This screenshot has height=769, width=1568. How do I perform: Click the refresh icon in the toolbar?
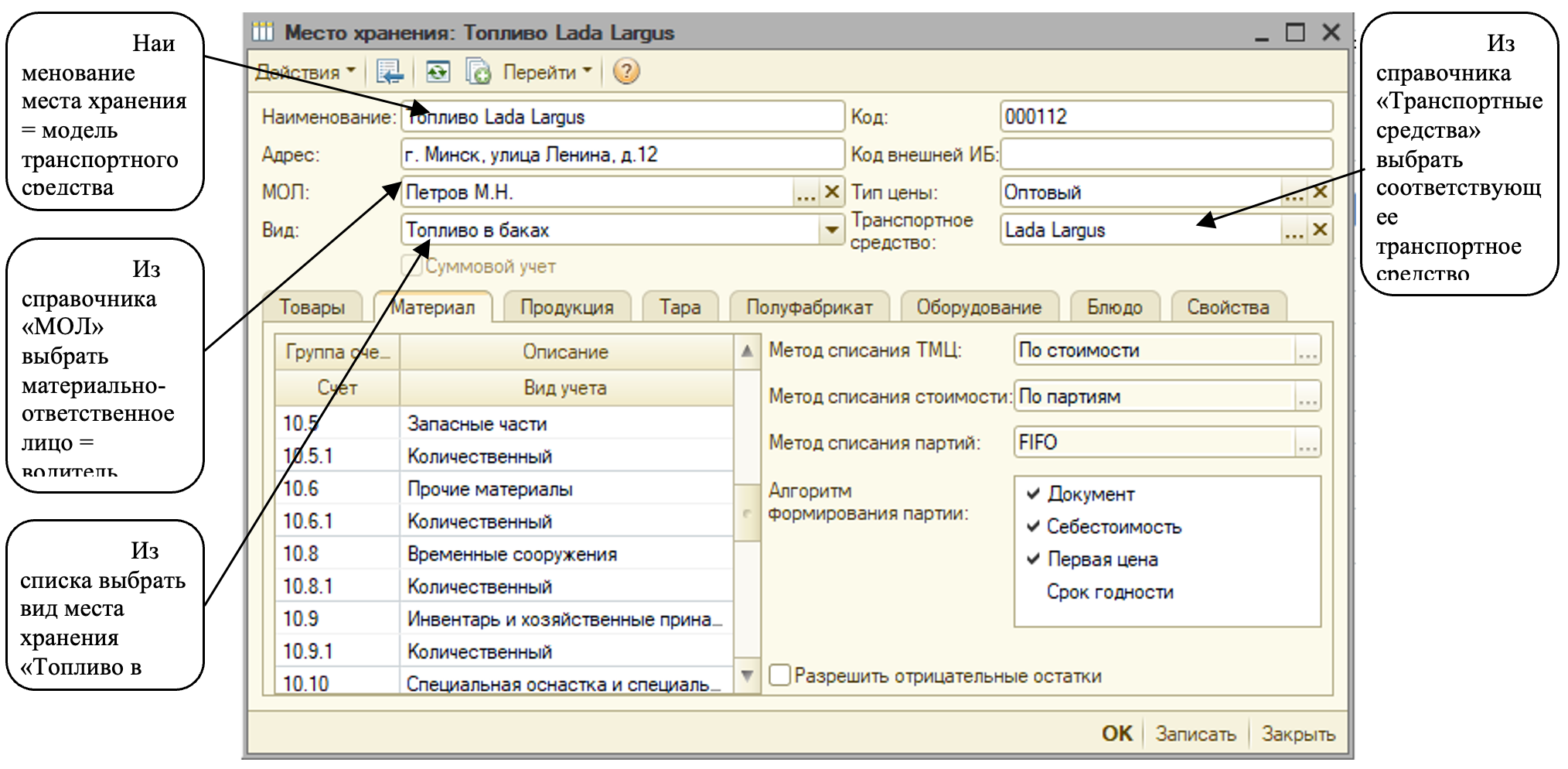coord(438,72)
